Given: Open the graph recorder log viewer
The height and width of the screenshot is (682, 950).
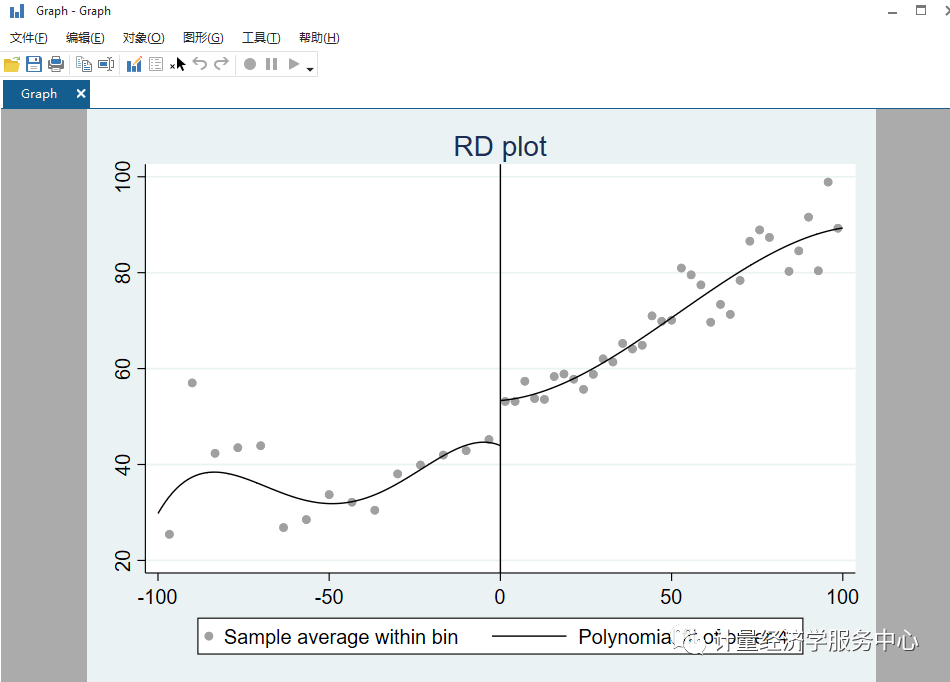Looking at the screenshot, I should [156, 63].
